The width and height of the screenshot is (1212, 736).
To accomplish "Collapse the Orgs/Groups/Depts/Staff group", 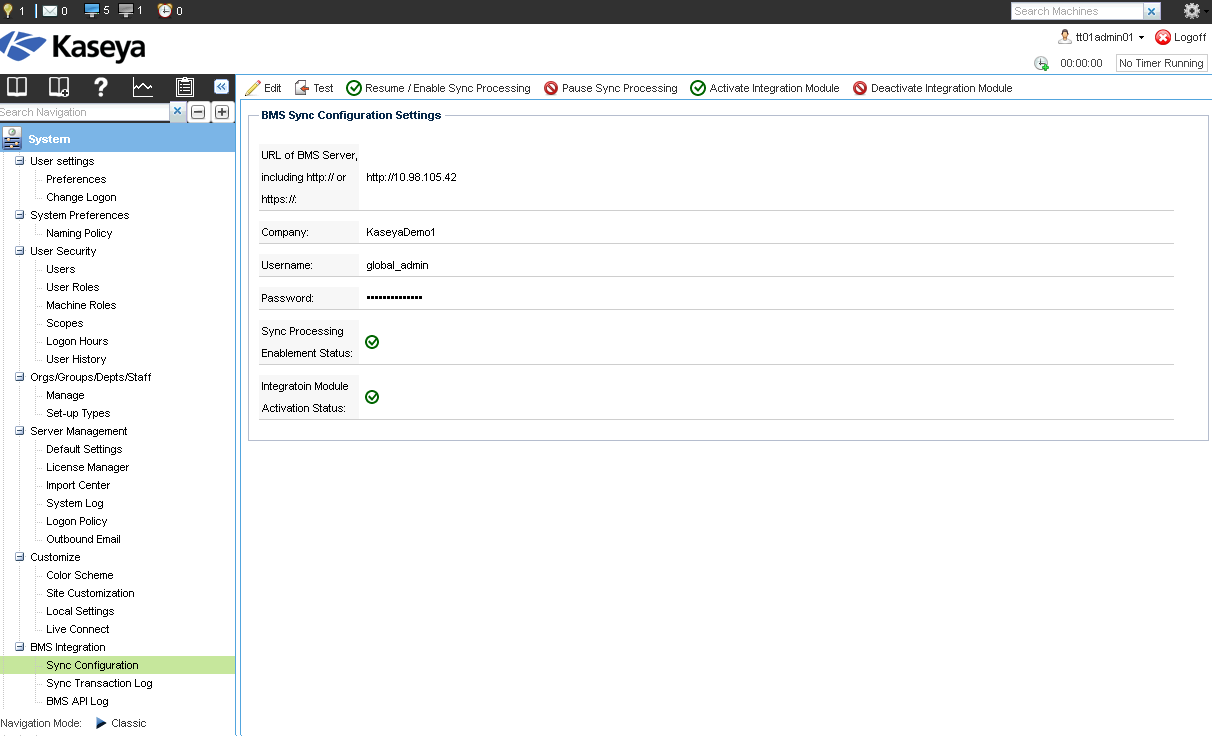I will point(20,377).
